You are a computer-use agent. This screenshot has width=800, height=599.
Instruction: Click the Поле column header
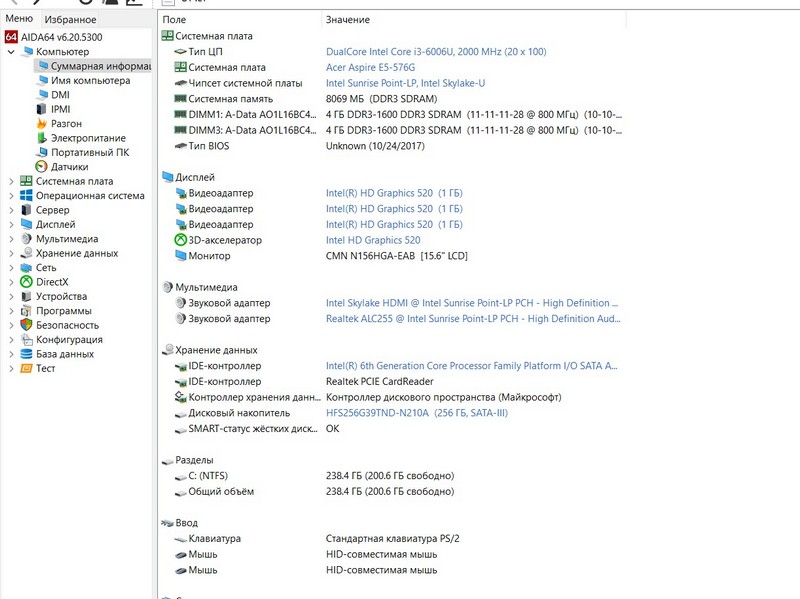[x=174, y=20]
